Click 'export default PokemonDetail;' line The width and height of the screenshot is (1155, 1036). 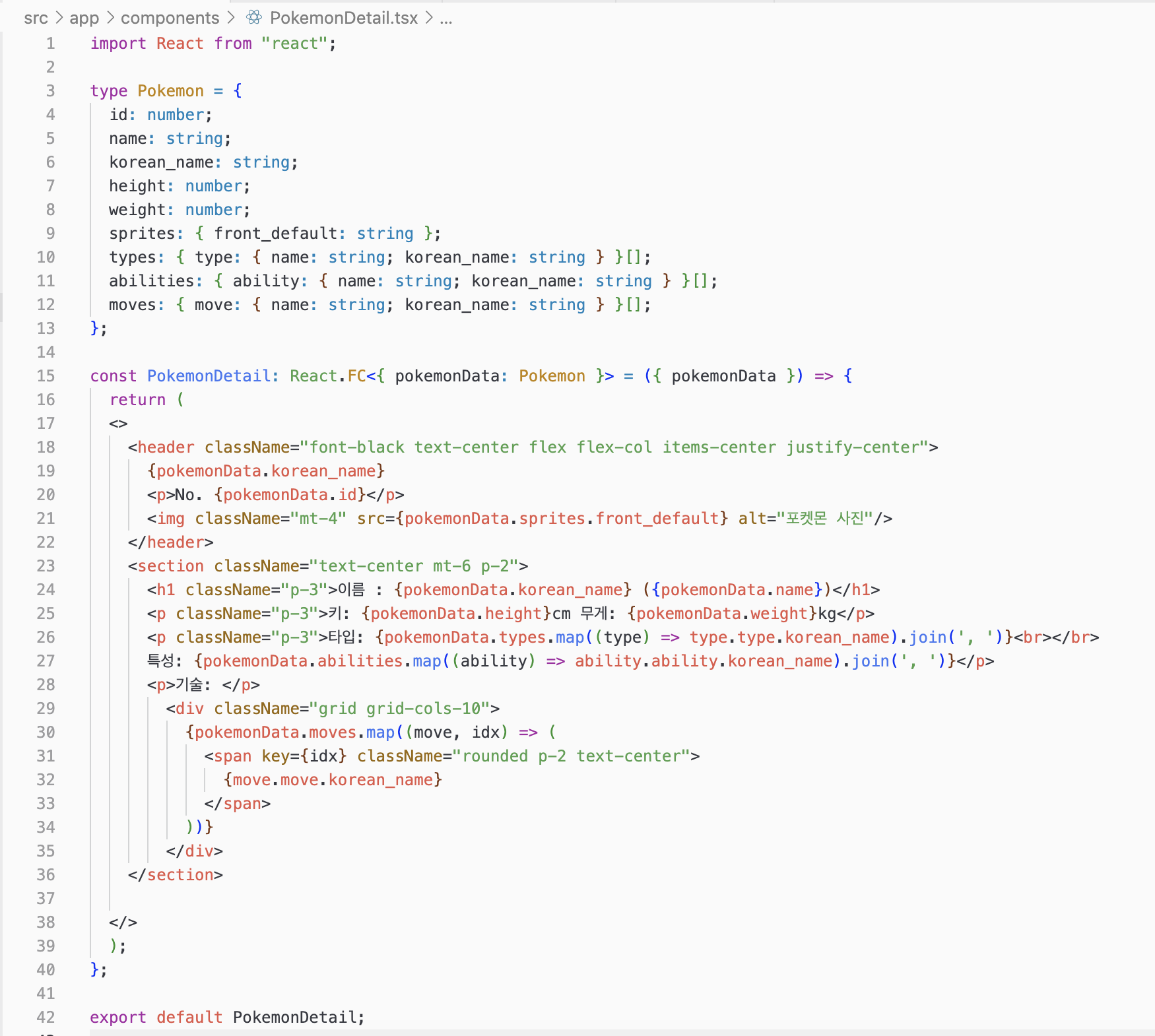(227, 1018)
